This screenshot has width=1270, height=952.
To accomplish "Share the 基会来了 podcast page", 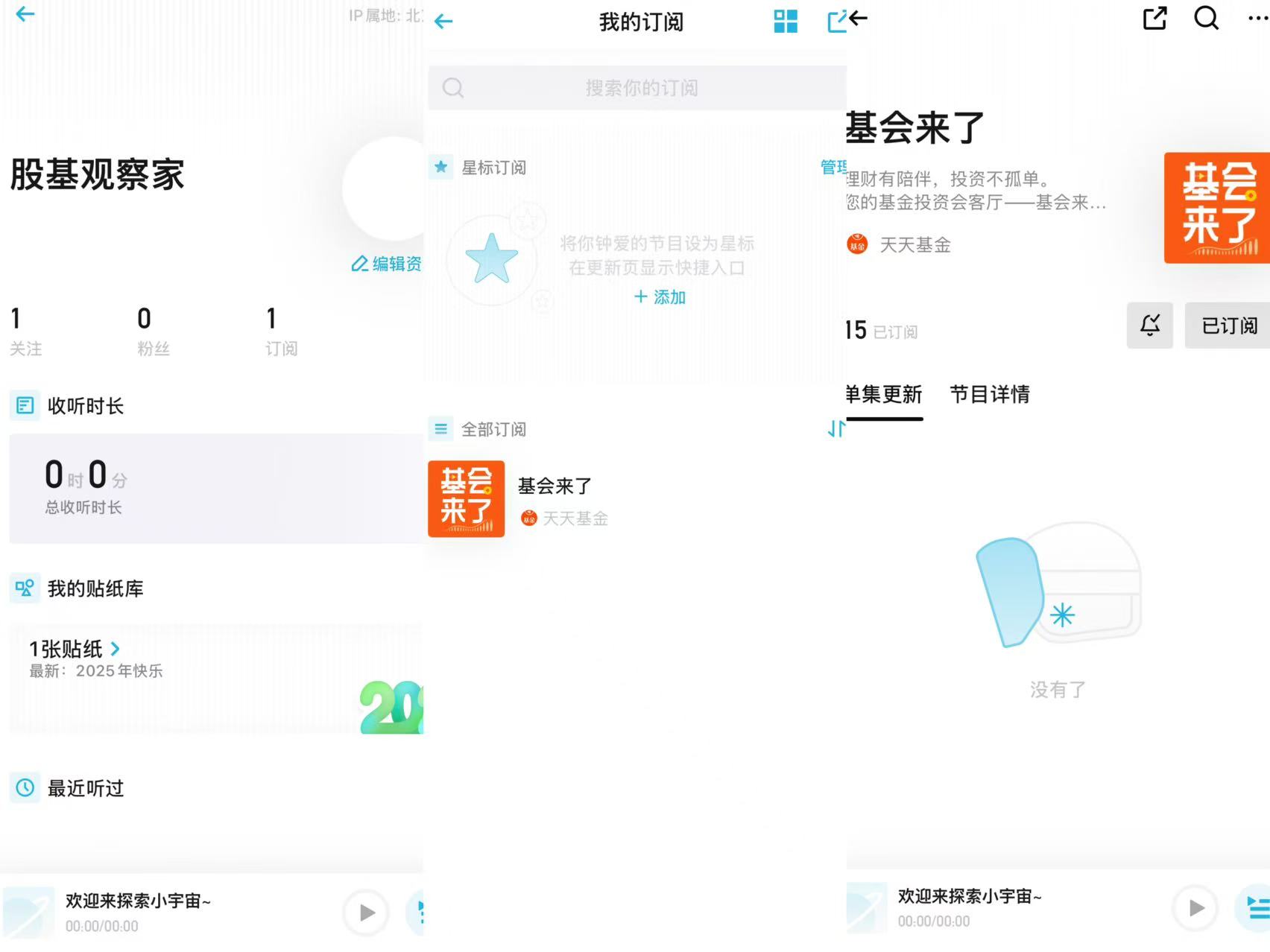I will coord(1154,18).
